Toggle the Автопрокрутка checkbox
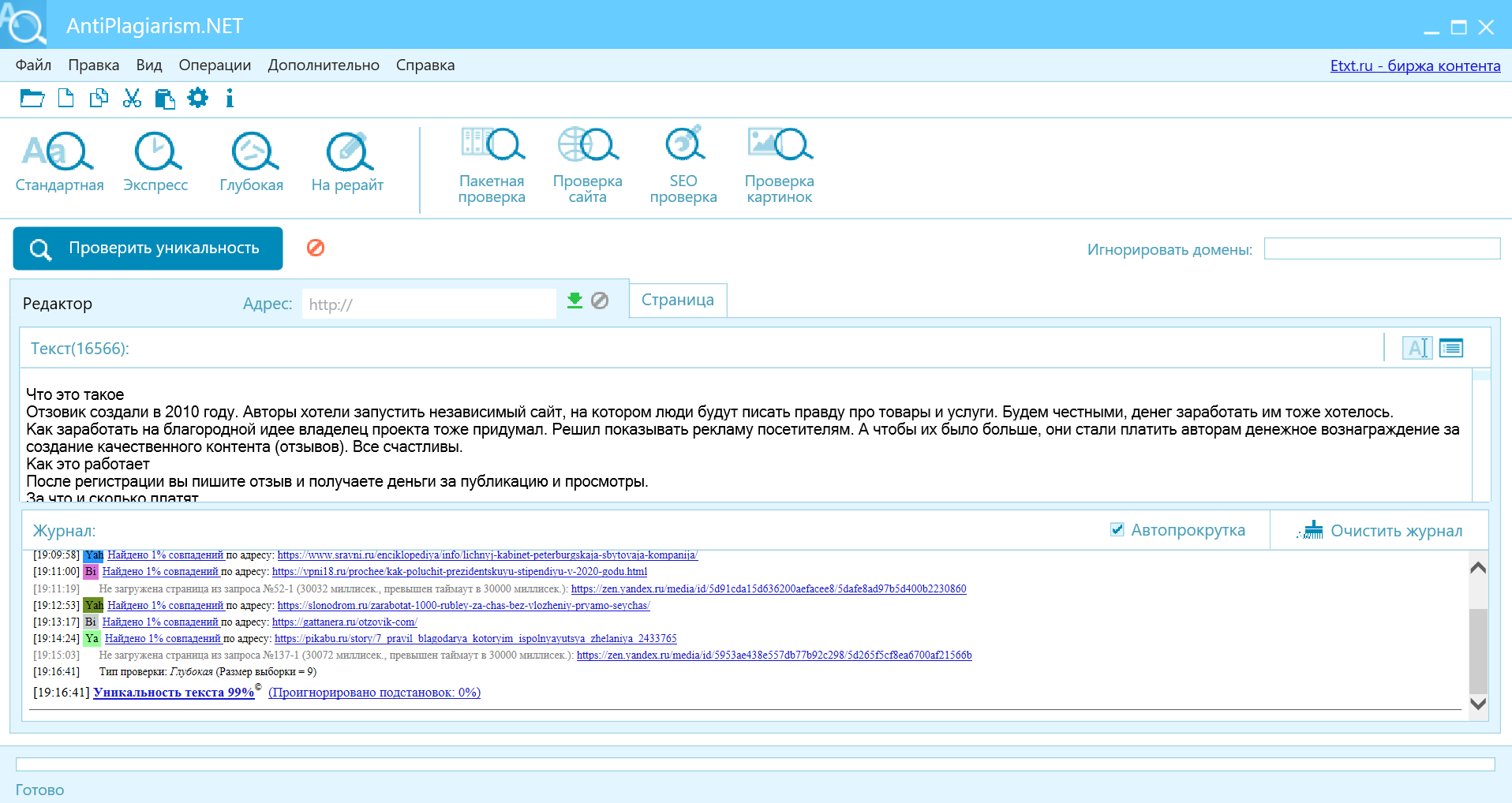 click(x=1117, y=529)
